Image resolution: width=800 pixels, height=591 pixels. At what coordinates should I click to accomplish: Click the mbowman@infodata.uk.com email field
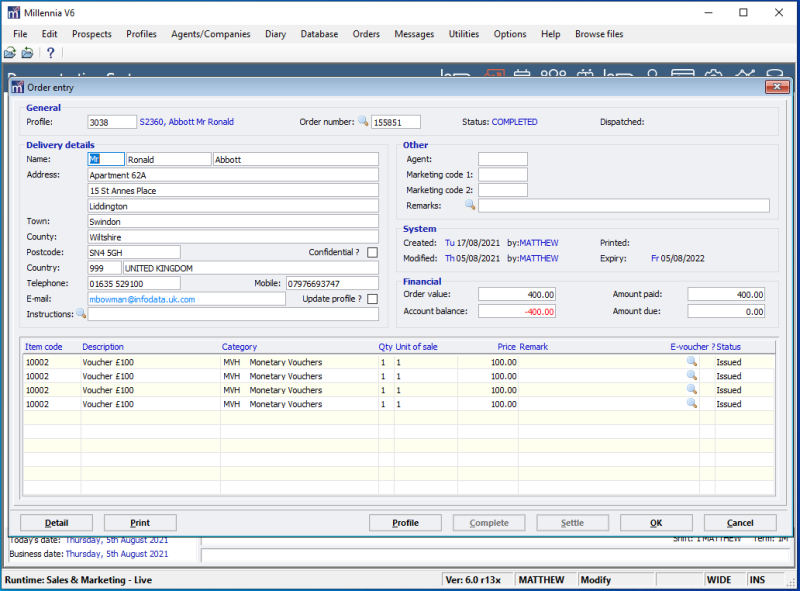pyautogui.click(x=185, y=299)
